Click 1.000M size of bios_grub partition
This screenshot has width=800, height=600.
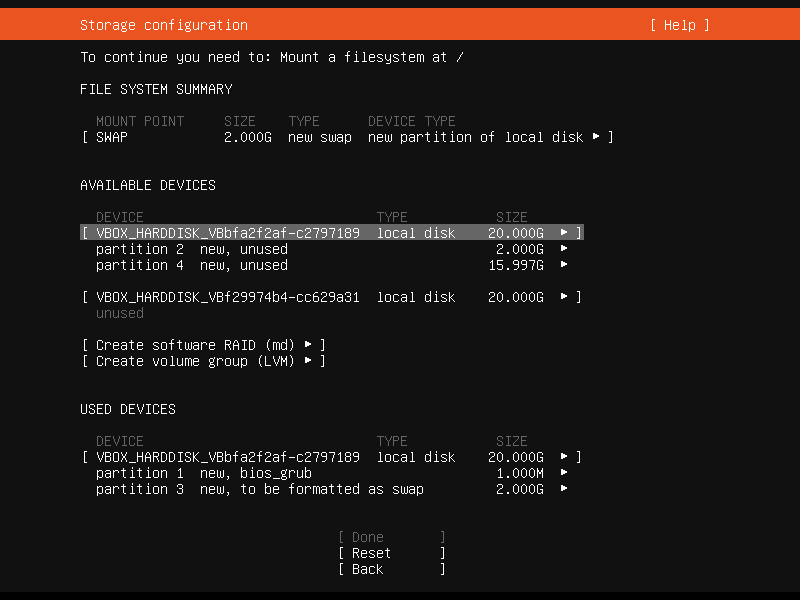(520, 473)
